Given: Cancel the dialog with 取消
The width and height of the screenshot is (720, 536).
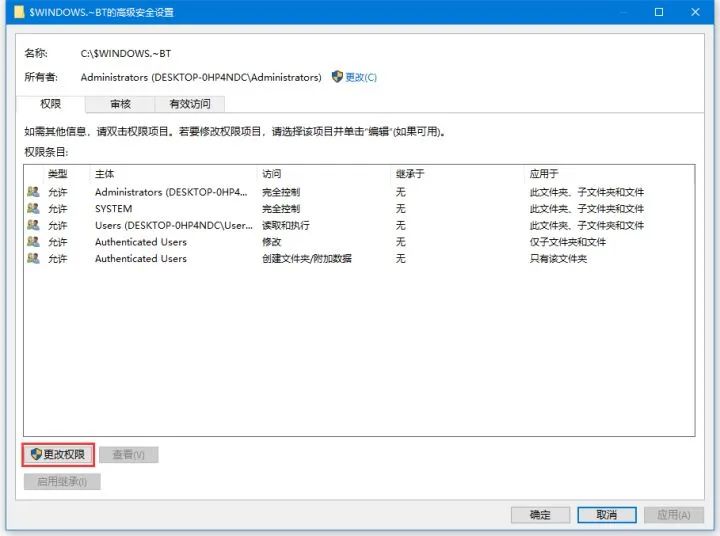Looking at the screenshot, I should [607, 515].
